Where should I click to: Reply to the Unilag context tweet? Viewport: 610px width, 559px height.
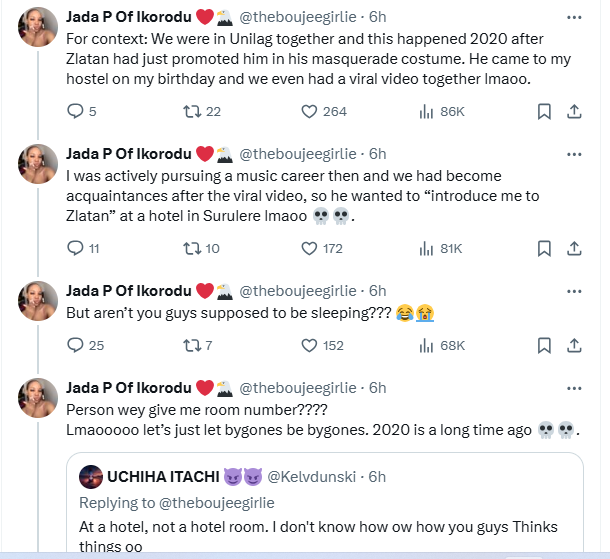click(76, 111)
